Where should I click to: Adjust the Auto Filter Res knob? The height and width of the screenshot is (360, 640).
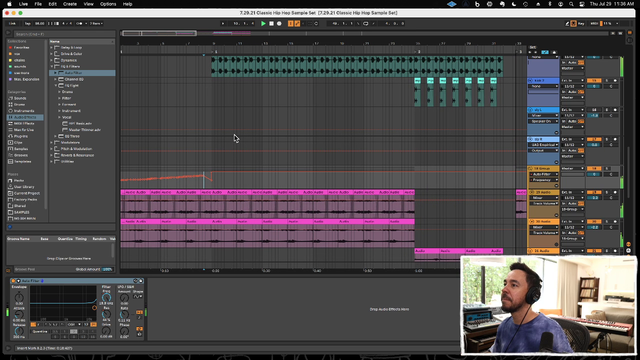click(x=106, y=314)
